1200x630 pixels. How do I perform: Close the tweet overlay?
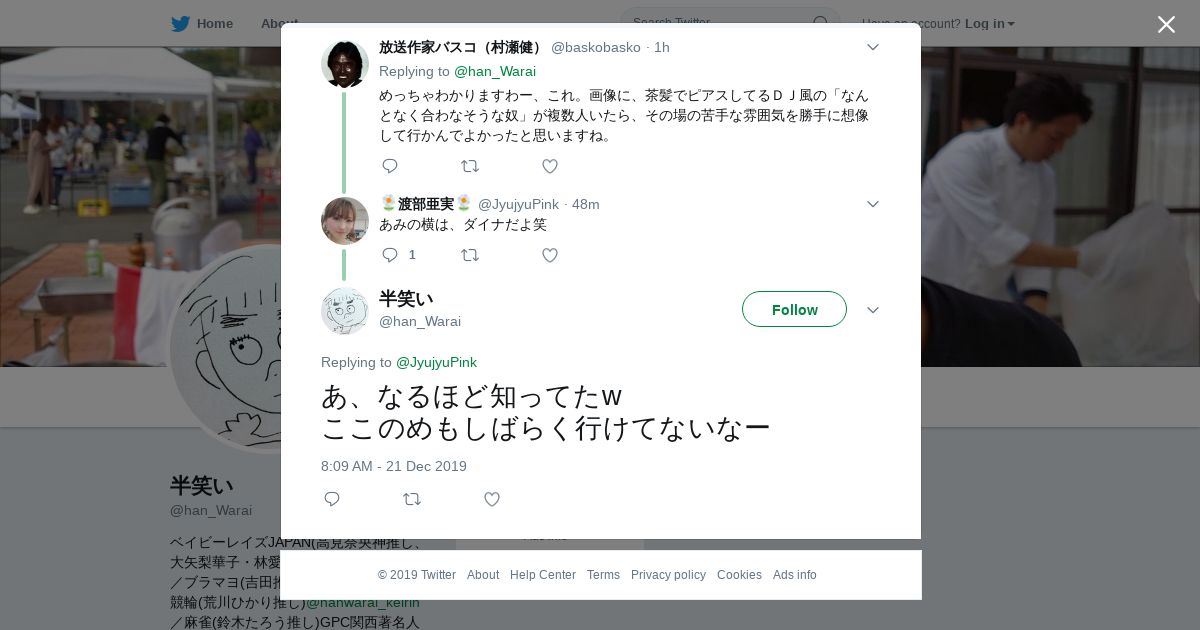(1166, 24)
